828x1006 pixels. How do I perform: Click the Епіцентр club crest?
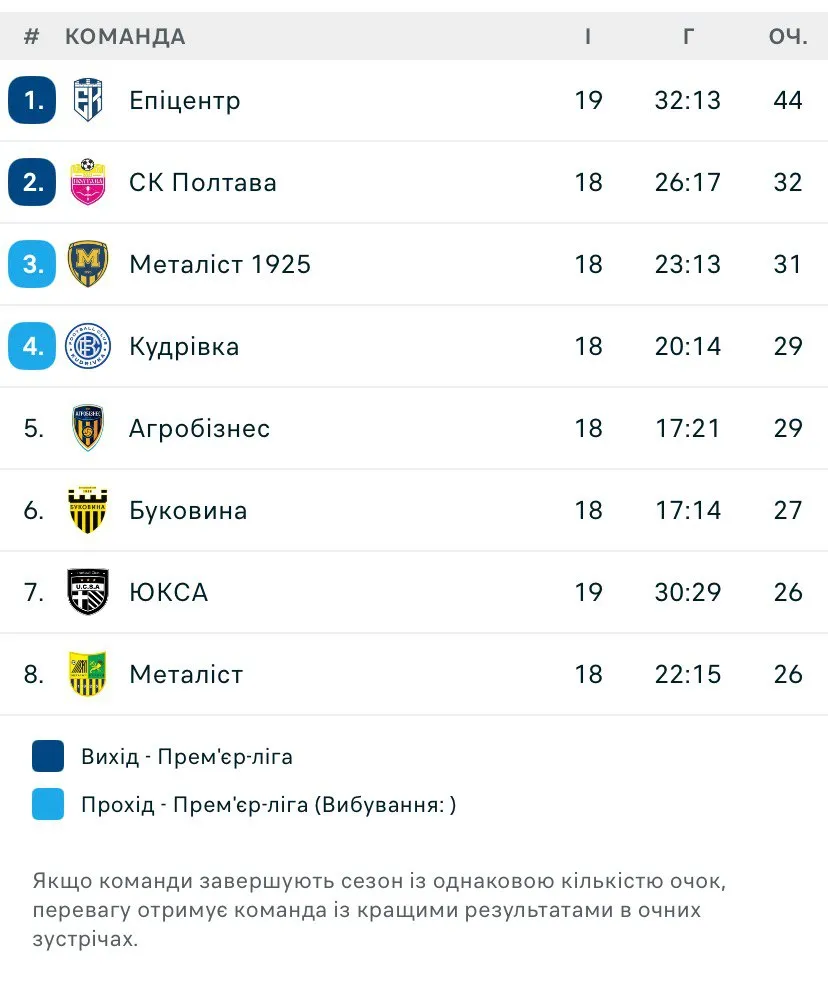pos(88,100)
